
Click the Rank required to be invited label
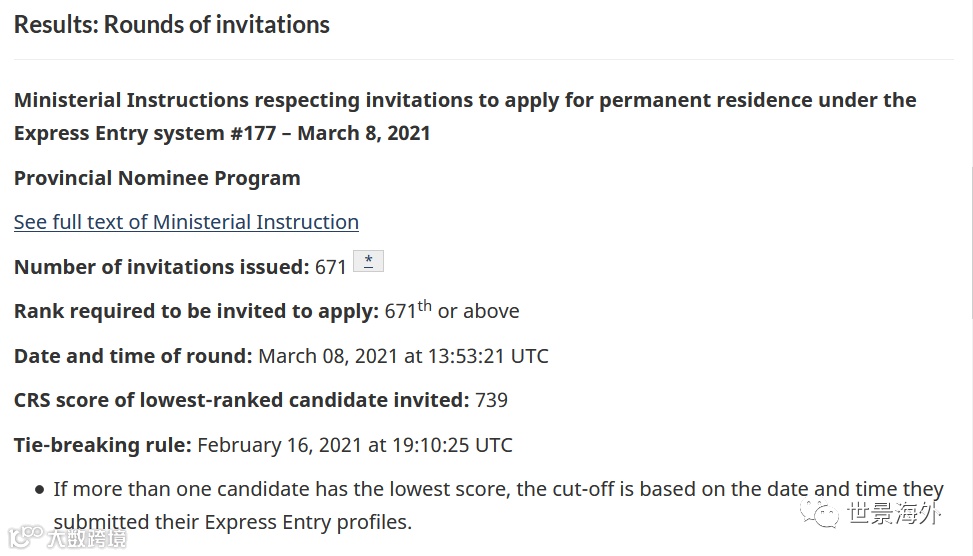point(196,311)
